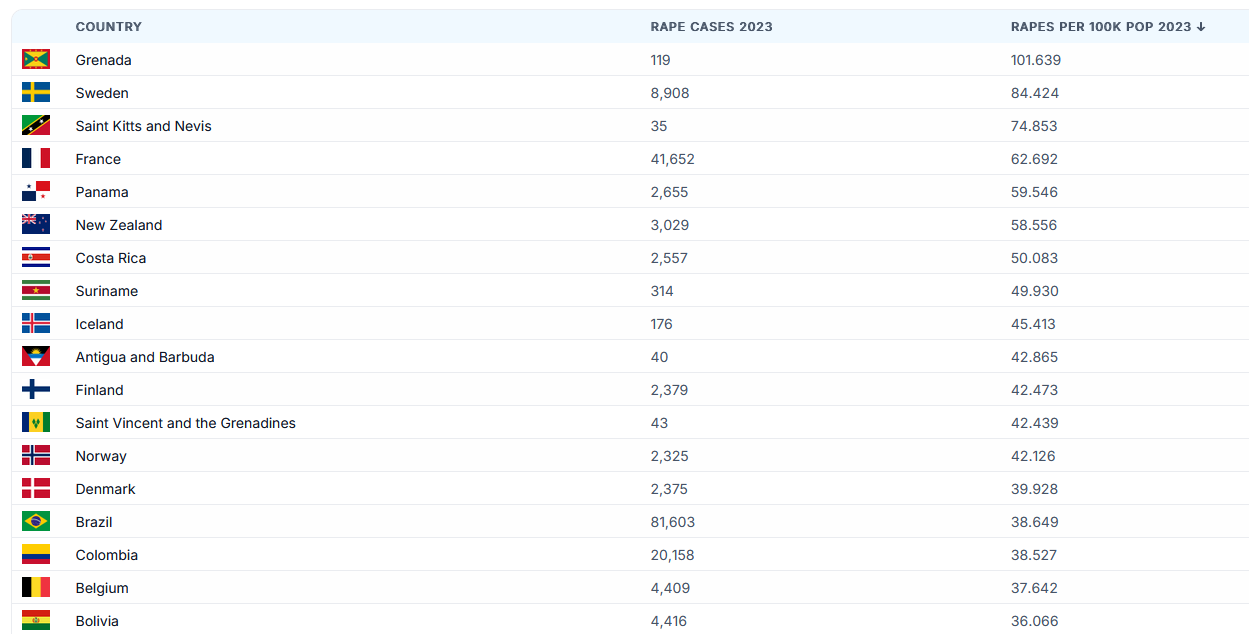Select Brazil's cases value 81,603
The width and height of the screenshot is (1249, 634).
(x=673, y=522)
